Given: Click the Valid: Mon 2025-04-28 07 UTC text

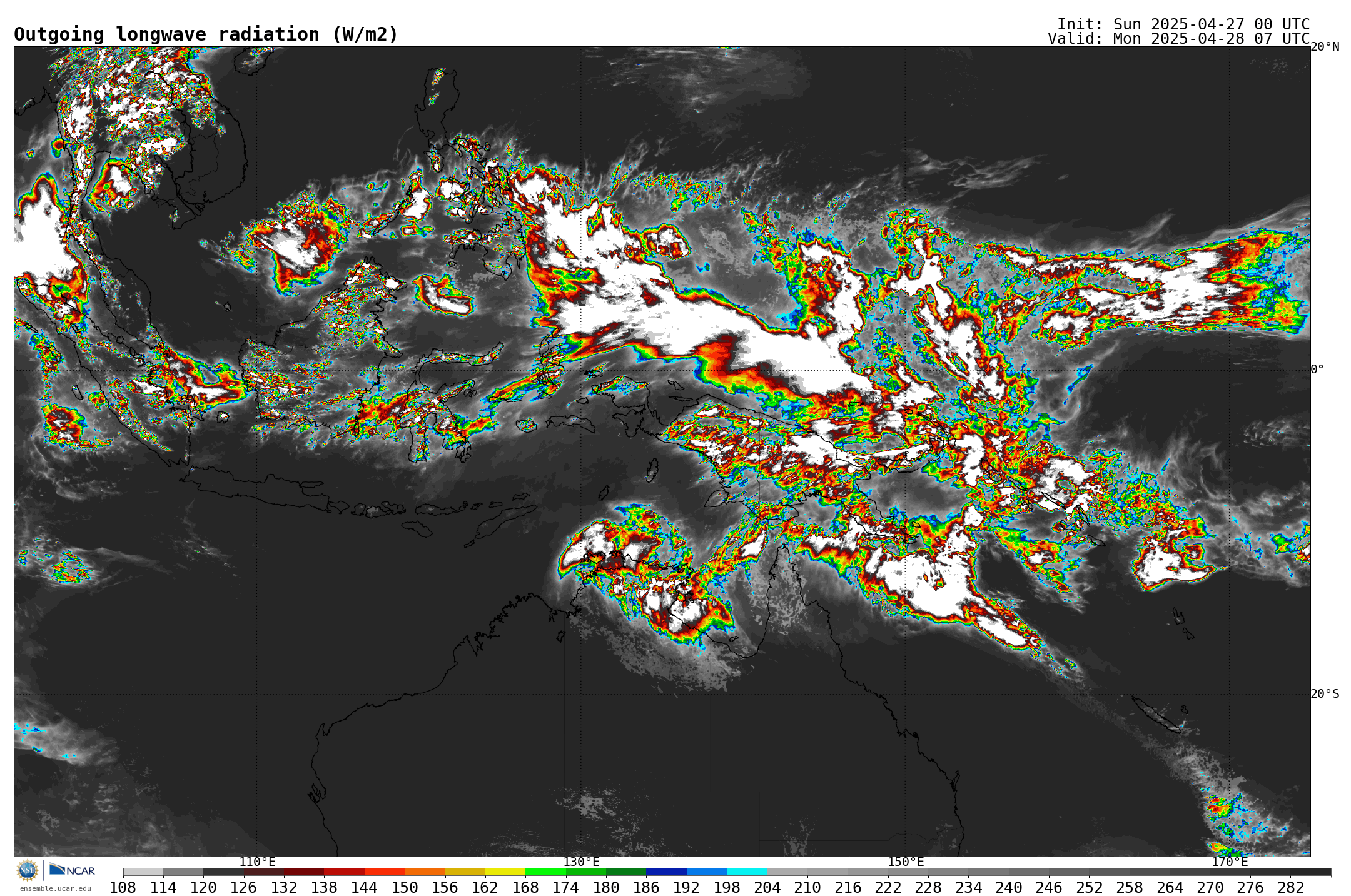Looking at the screenshot, I should point(1179,39).
